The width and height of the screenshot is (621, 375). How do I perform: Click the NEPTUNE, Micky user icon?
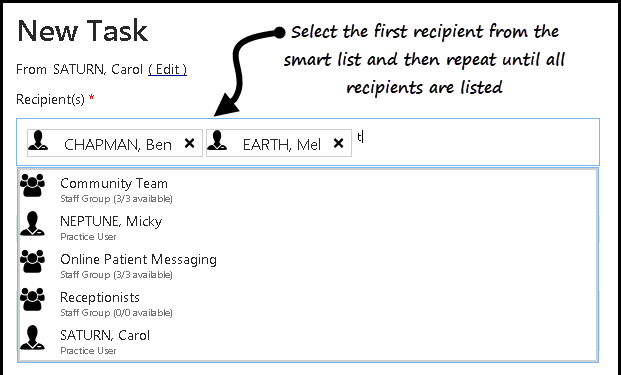point(32,223)
